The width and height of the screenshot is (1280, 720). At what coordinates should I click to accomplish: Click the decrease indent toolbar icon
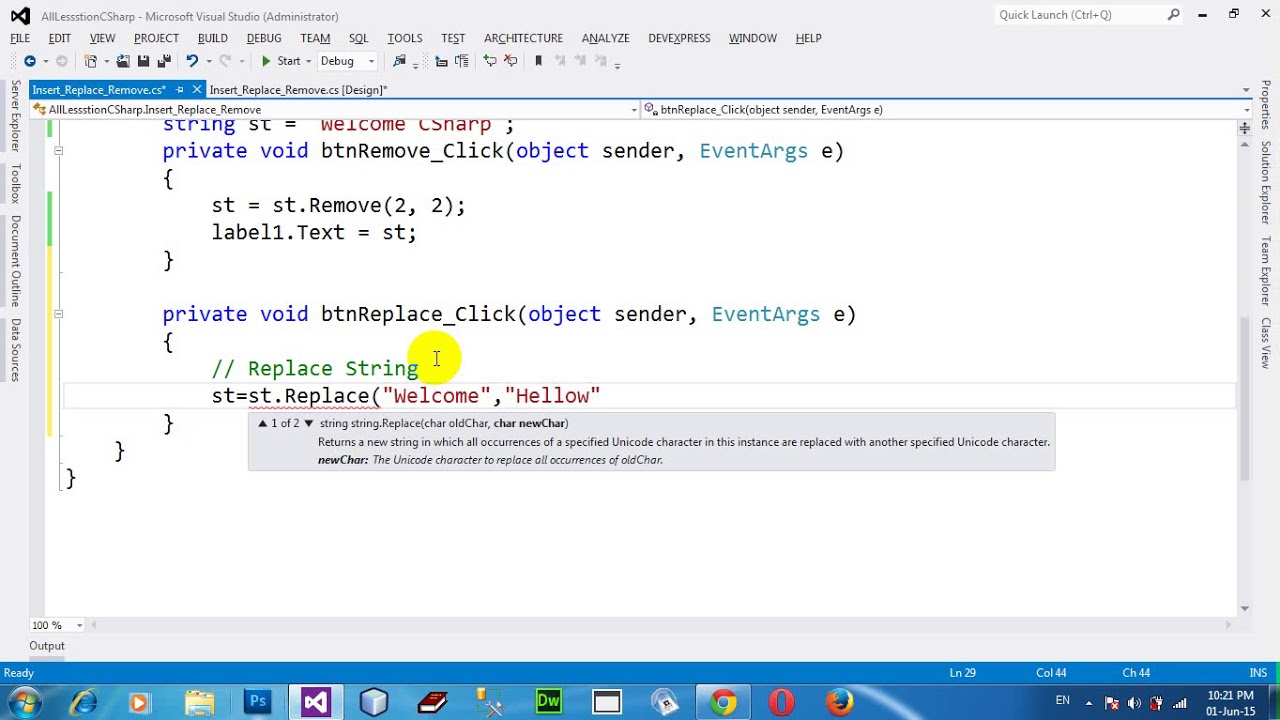point(441,61)
